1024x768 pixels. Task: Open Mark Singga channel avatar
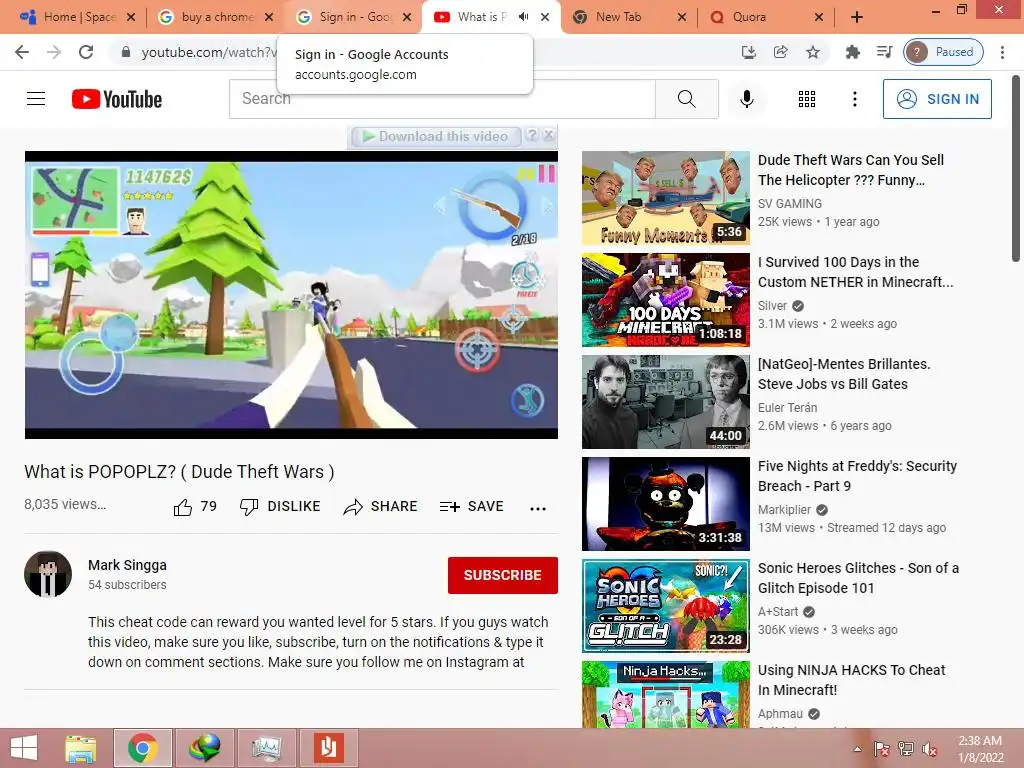pyautogui.click(x=48, y=574)
